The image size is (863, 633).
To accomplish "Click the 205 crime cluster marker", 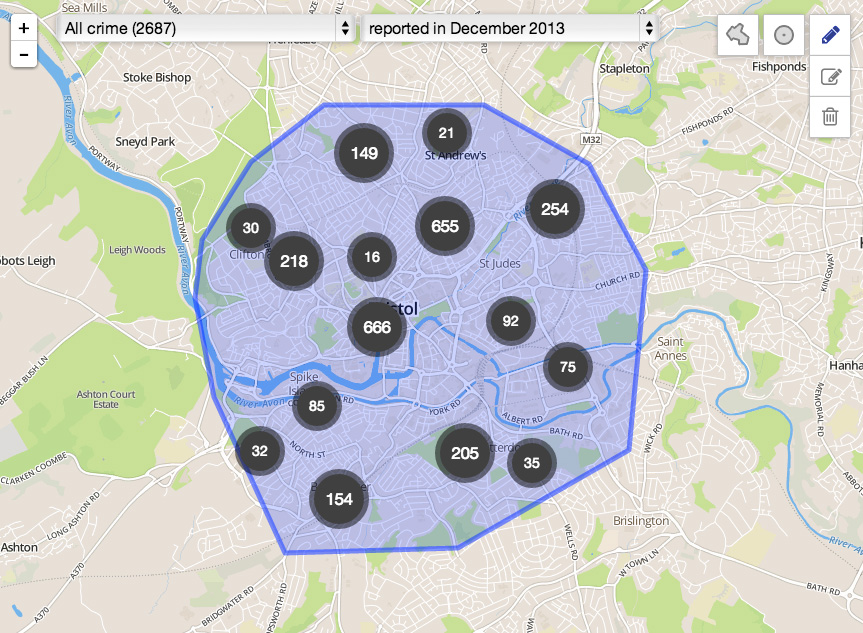I will pyautogui.click(x=465, y=453).
